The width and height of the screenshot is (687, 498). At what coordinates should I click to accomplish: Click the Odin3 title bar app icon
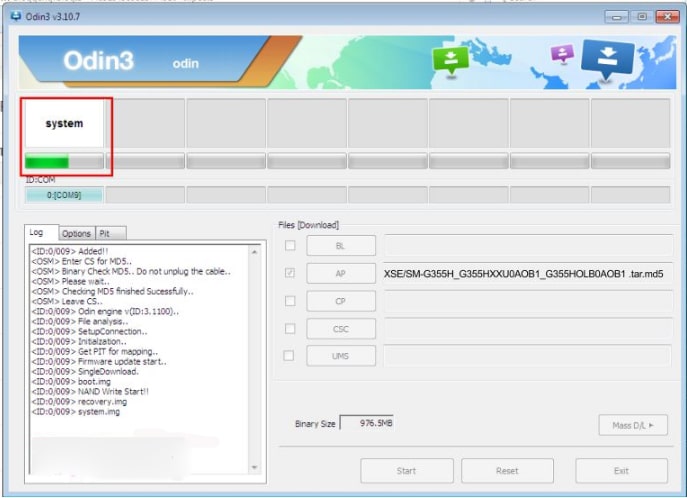[x=16, y=17]
